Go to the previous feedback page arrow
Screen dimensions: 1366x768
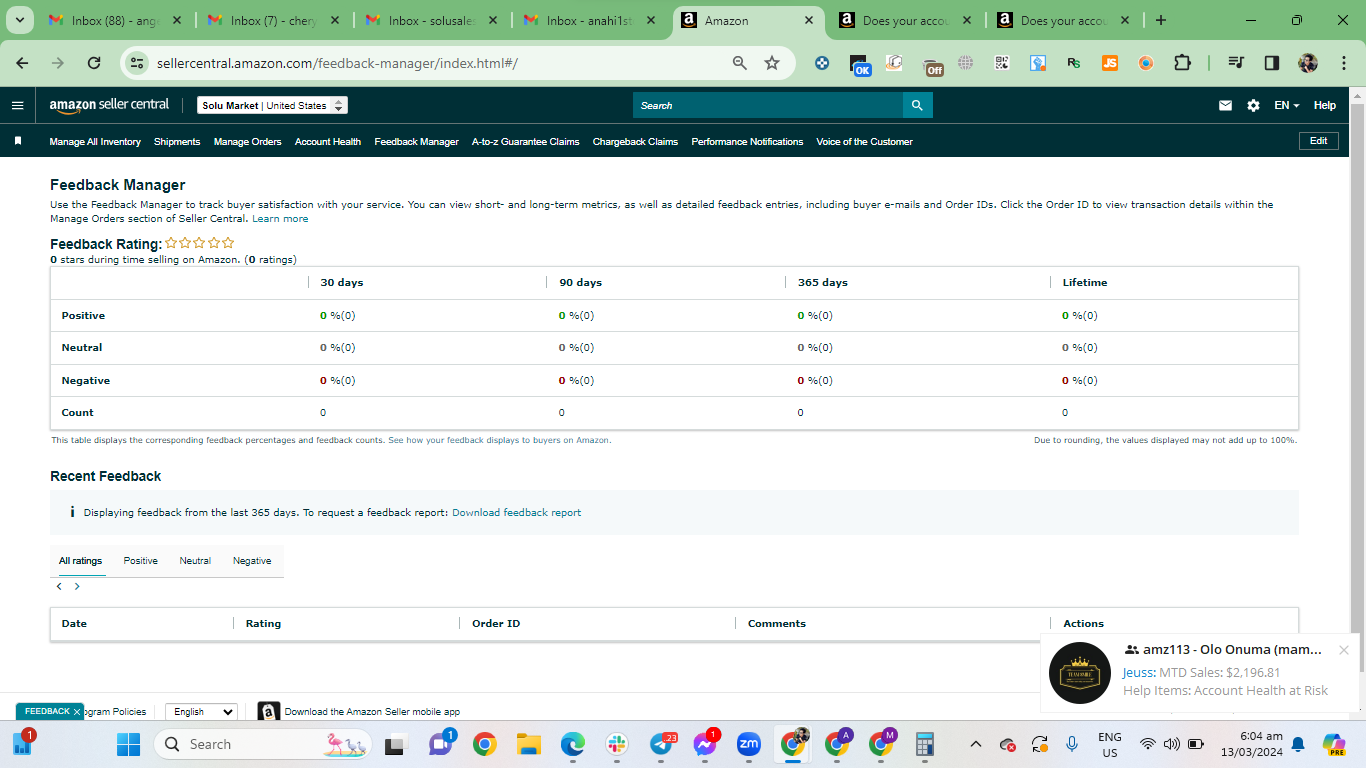click(x=59, y=587)
